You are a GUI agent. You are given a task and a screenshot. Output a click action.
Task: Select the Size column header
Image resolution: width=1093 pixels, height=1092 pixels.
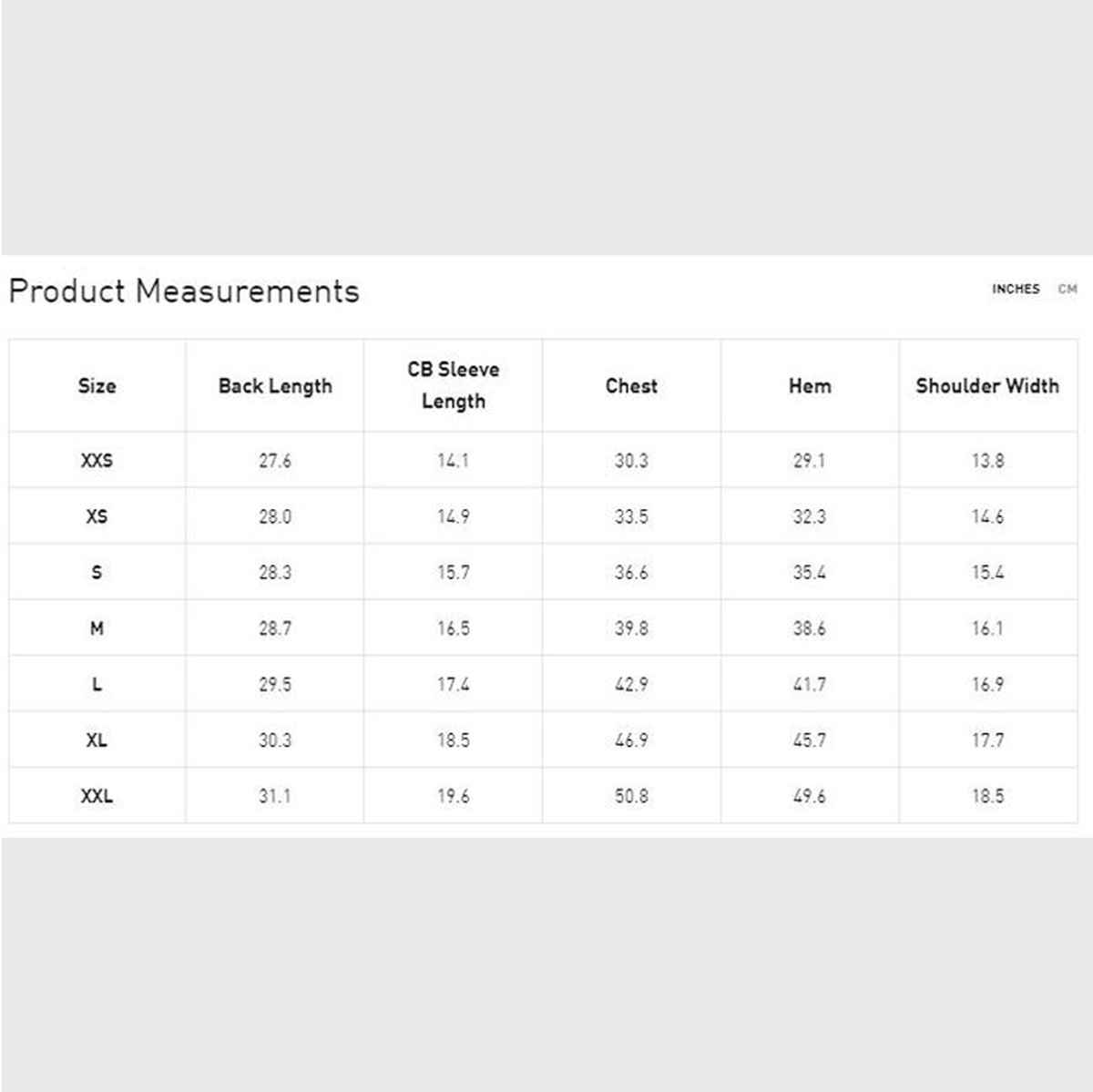point(97,386)
